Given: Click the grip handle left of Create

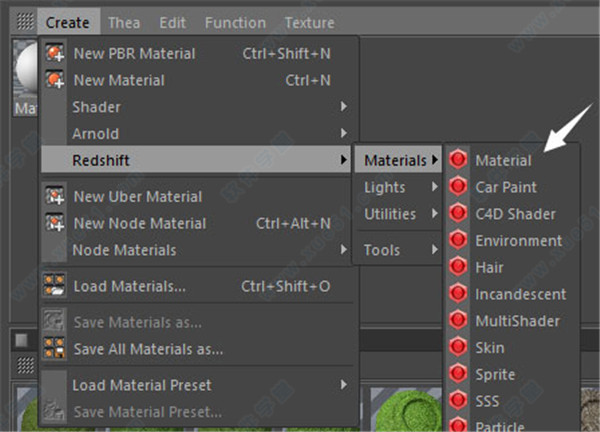Looking at the screenshot, I should [x=25, y=22].
